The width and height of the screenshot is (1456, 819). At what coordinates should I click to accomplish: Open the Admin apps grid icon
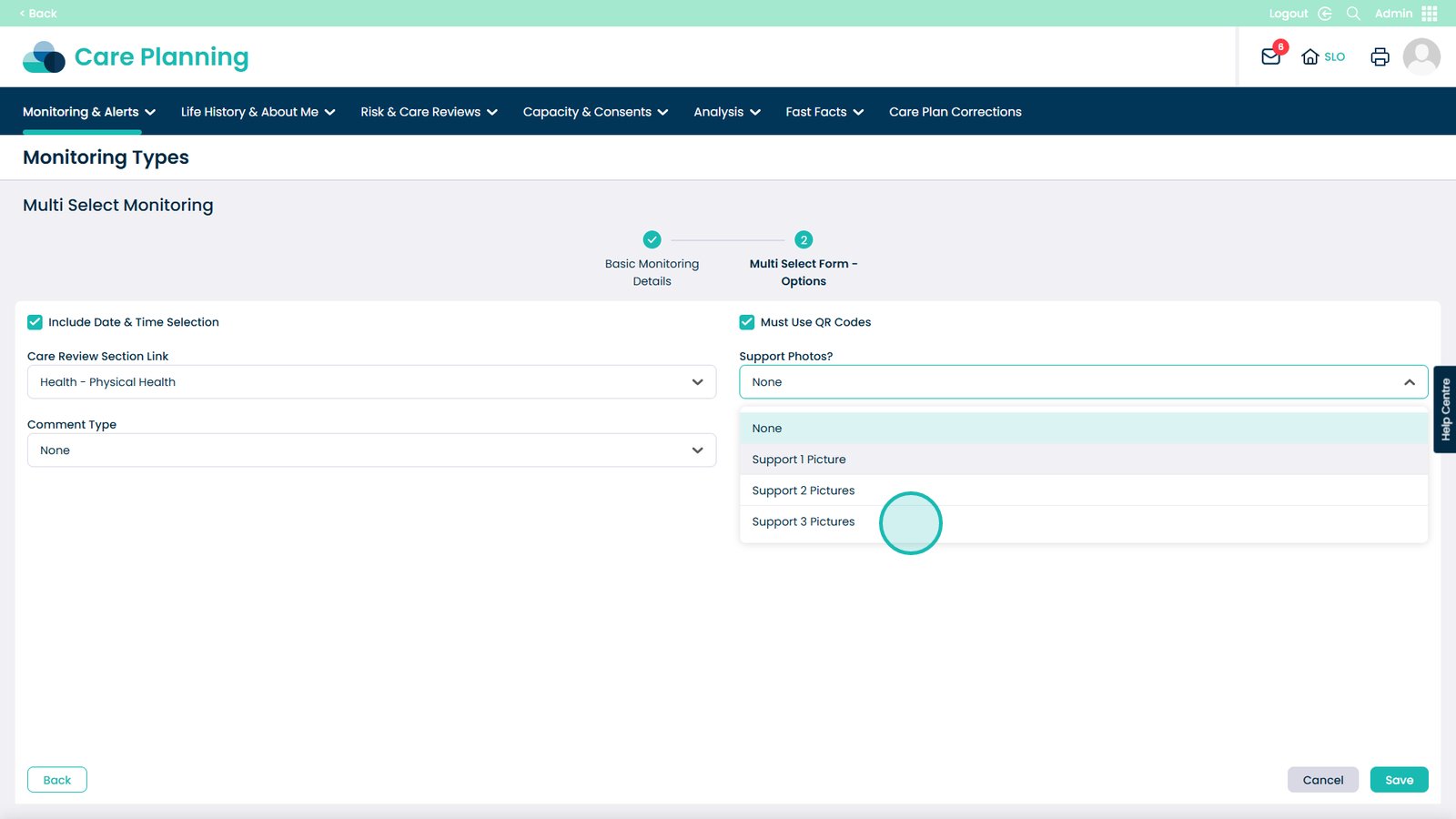1430,14
